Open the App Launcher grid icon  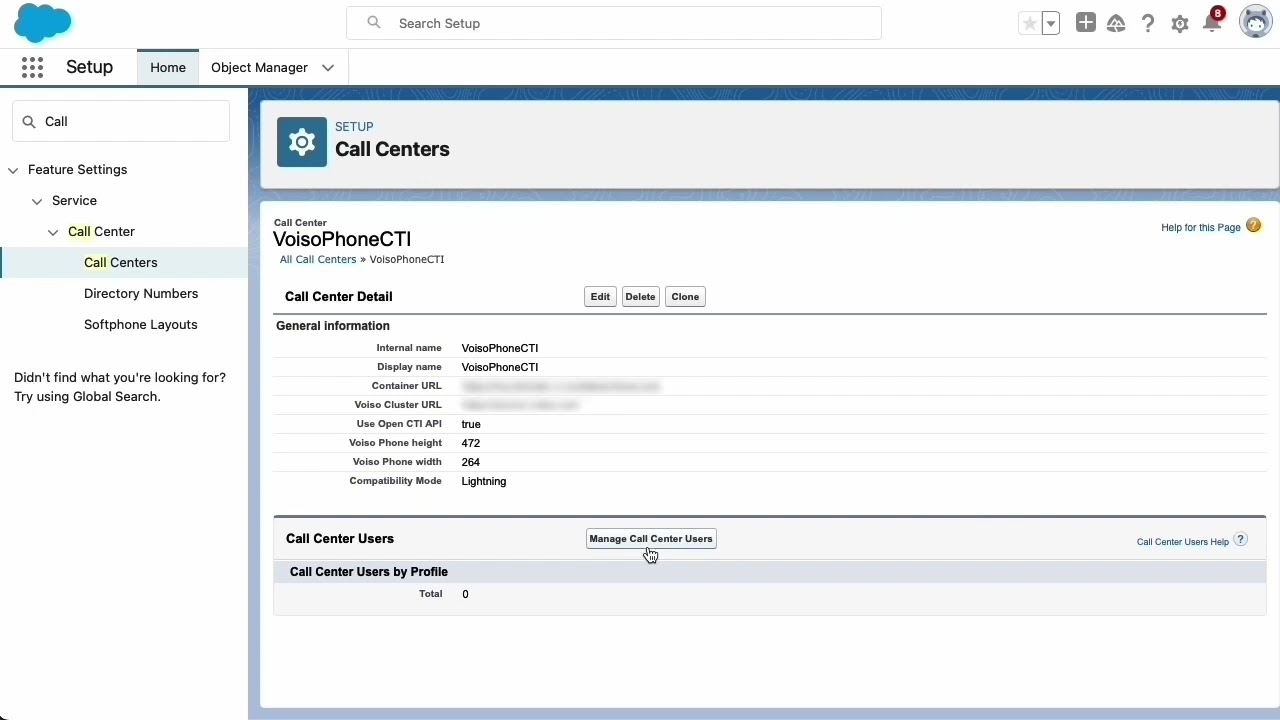32,67
